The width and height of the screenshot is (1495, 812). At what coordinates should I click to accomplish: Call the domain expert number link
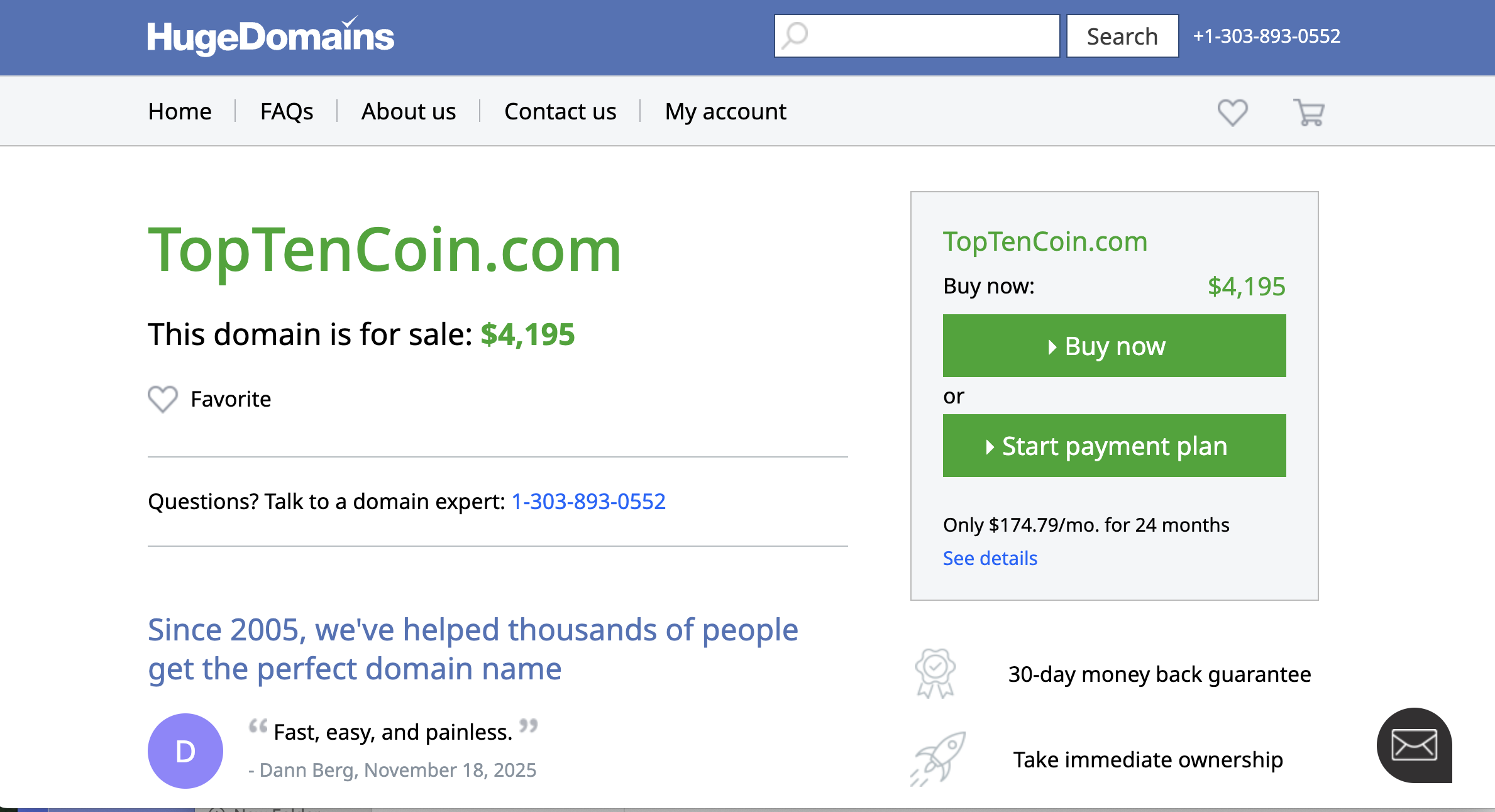coord(588,502)
